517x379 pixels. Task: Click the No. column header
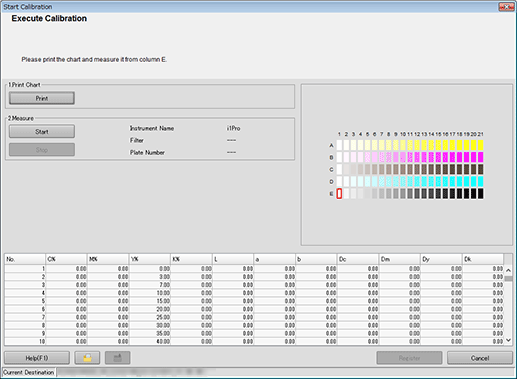click(25, 259)
